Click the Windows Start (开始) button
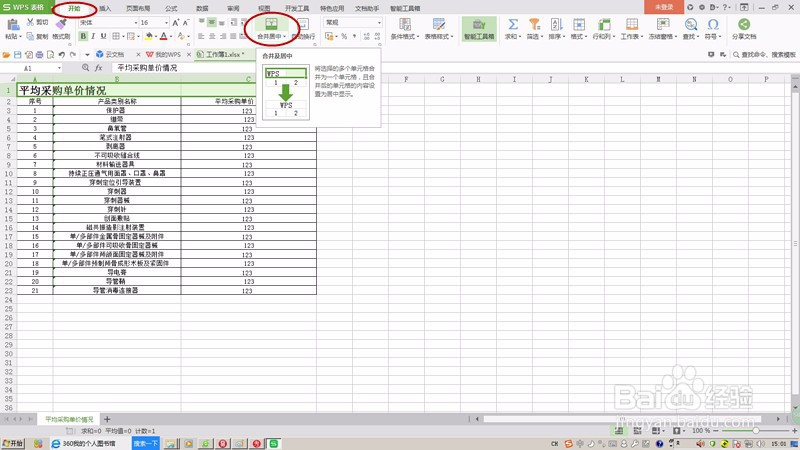This screenshot has width=800, height=450. coord(13,443)
